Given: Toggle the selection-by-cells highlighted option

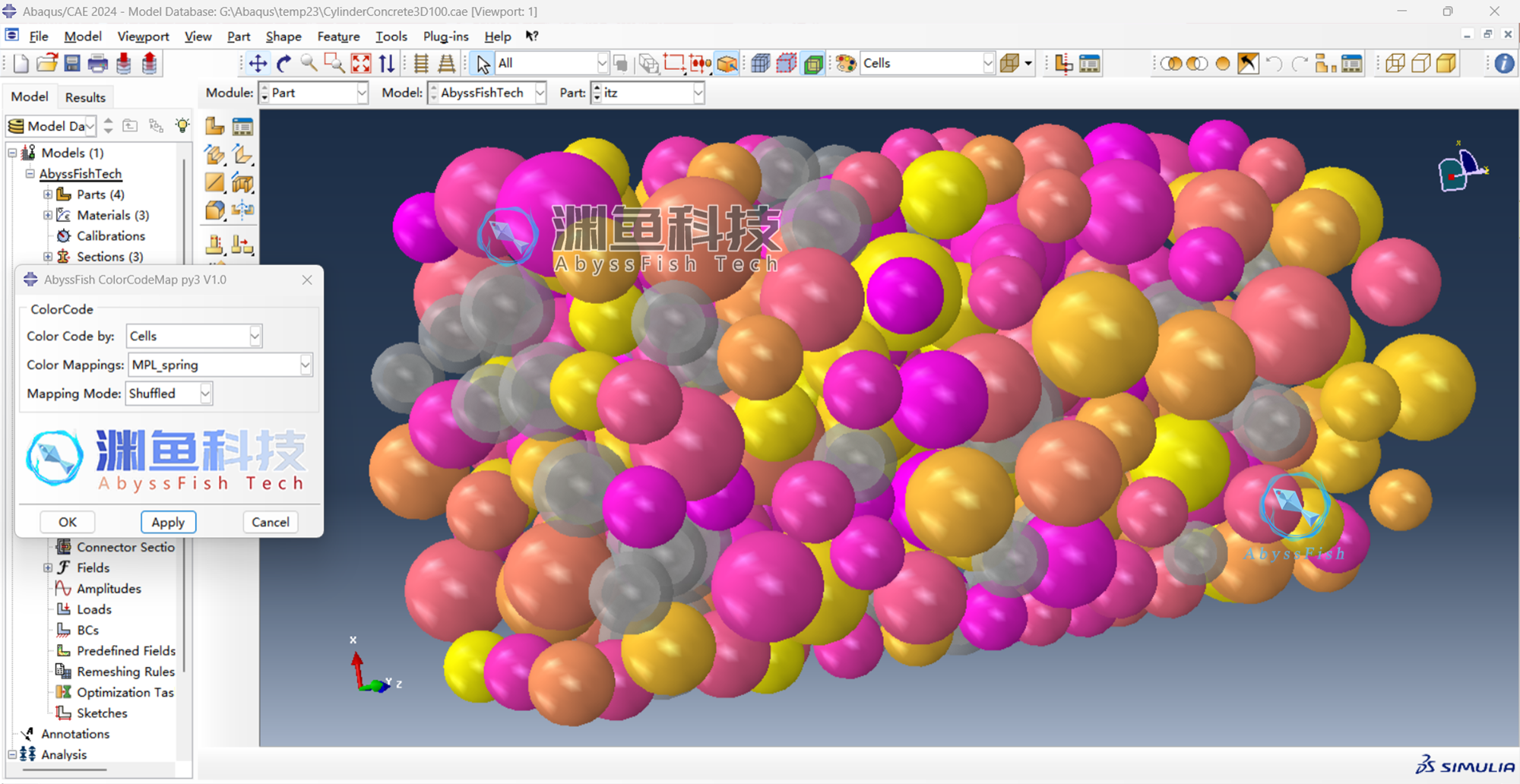Looking at the screenshot, I should (x=727, y=63).
